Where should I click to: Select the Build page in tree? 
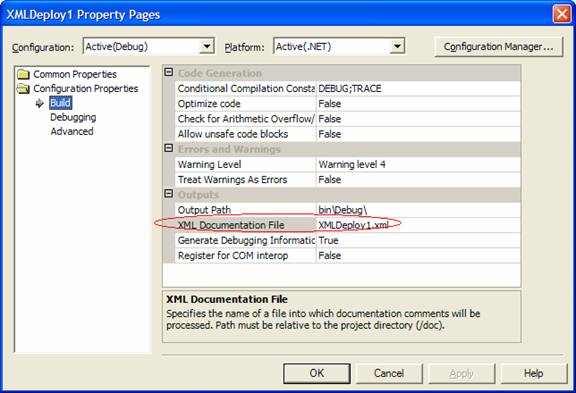click(x=61, y=103)
